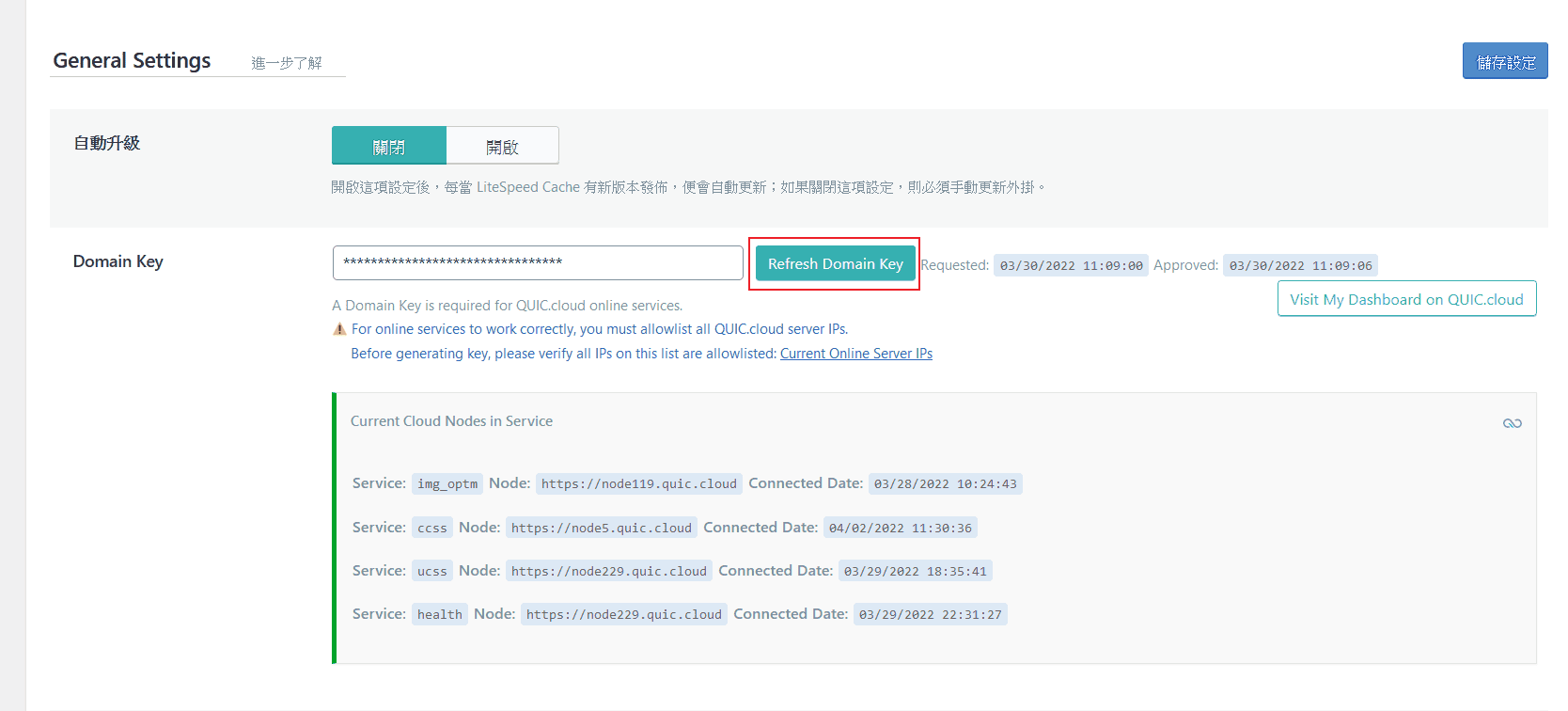Viewport: 1568px width, 711px height.
Task: Click the node229 URL in ucss row
Action: click(608, 571)
